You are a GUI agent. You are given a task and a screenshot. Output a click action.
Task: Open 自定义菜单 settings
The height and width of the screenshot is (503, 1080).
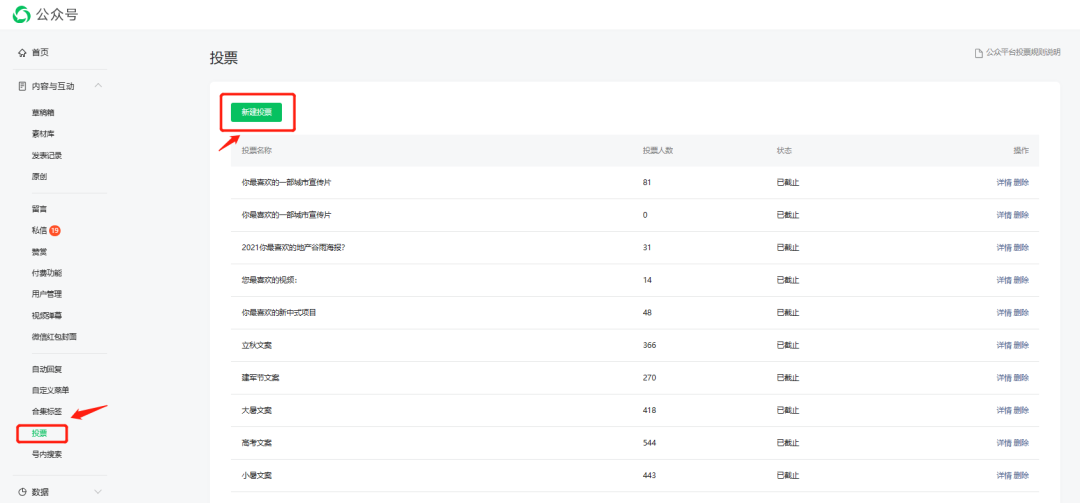point(50,390)
